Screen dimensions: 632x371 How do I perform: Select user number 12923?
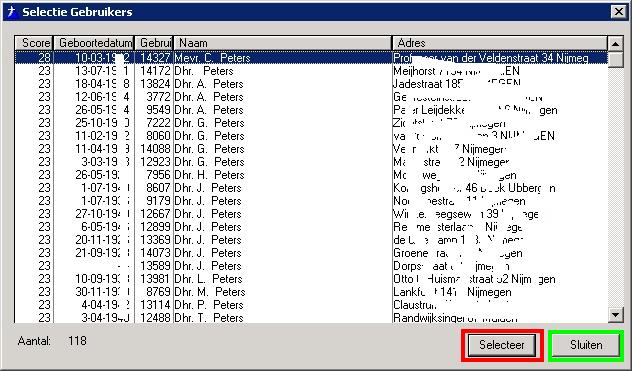tap(311, 162)
